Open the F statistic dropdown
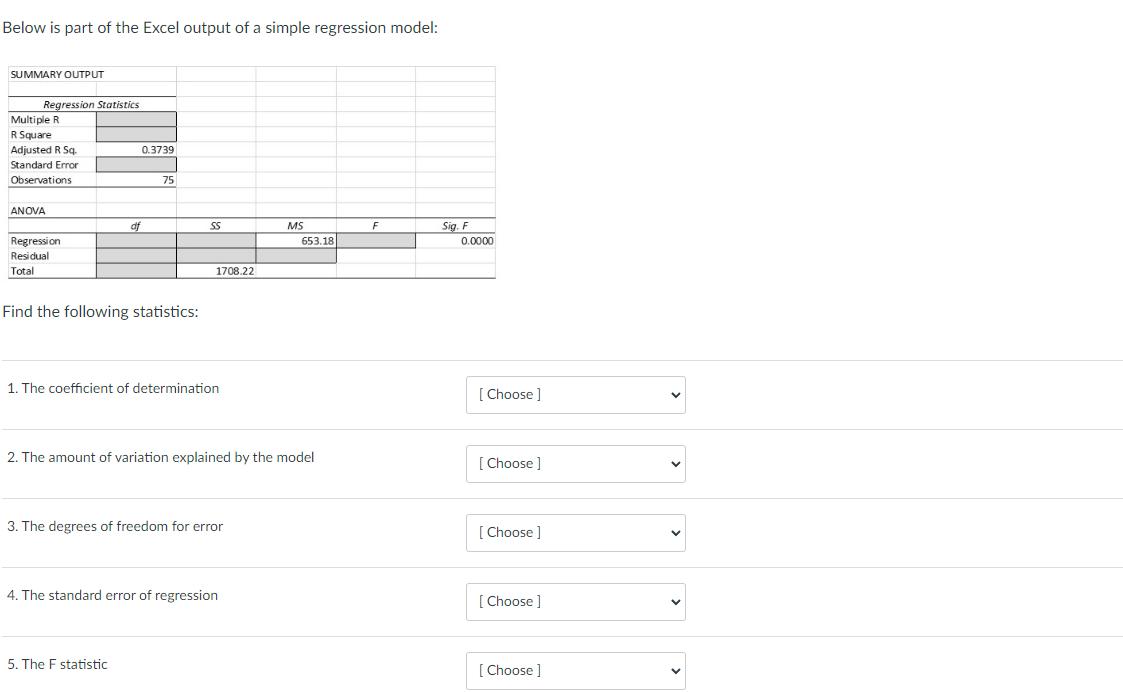The height and width of the screenshot is (692, 1123). [575, 670]
